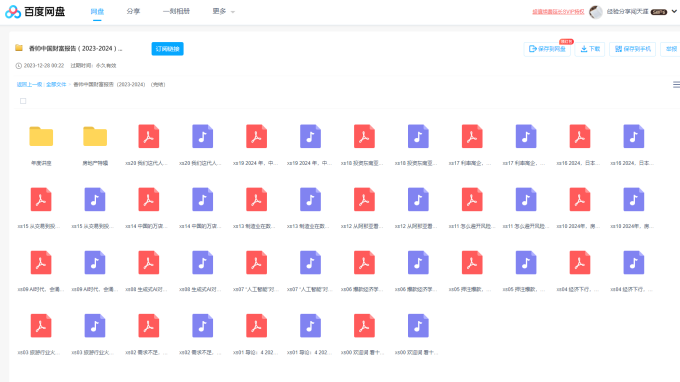Open the xs17 audio file

click(x=526, y=137)
